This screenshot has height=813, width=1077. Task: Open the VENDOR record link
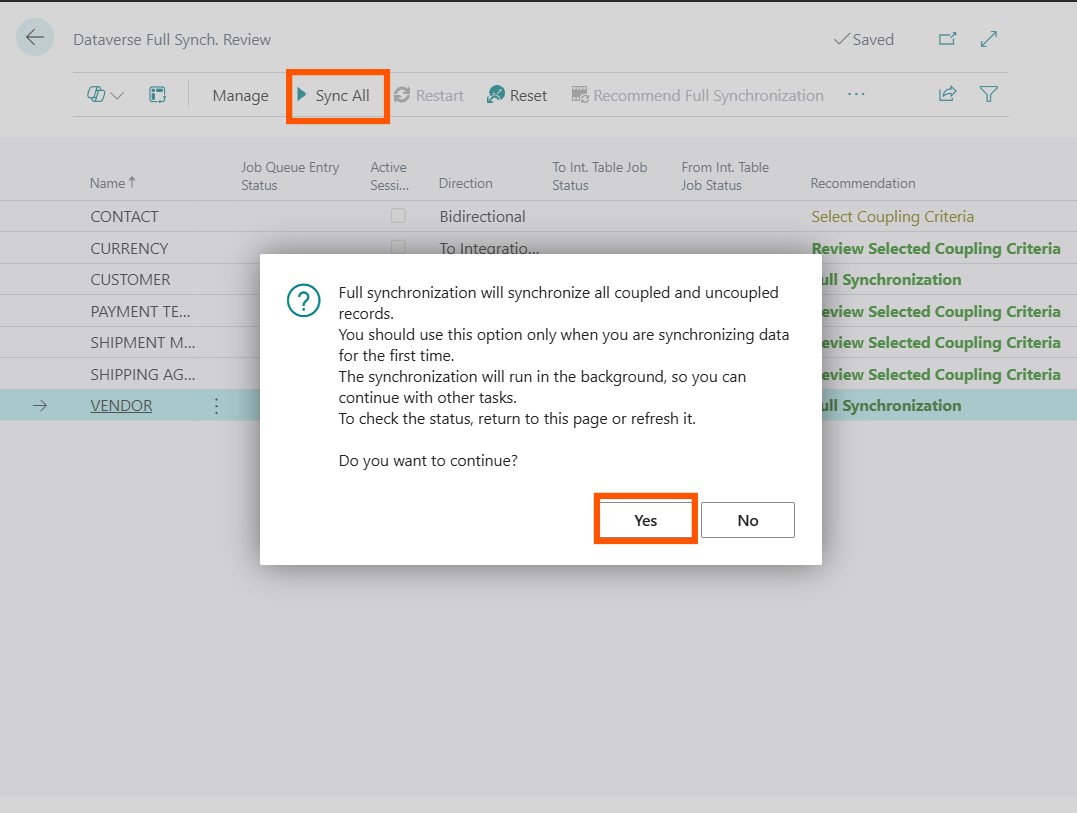click(x=121, y=406)
